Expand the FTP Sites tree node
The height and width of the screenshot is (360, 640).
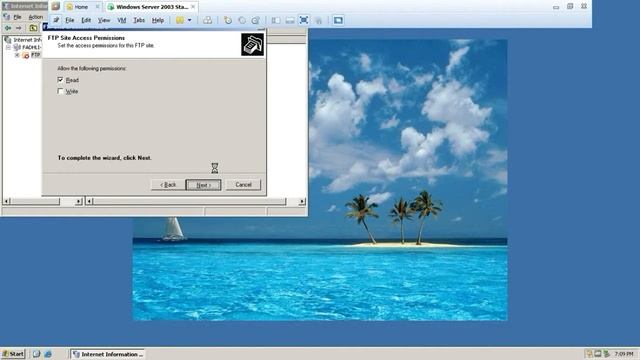click(x=17, y=55)
